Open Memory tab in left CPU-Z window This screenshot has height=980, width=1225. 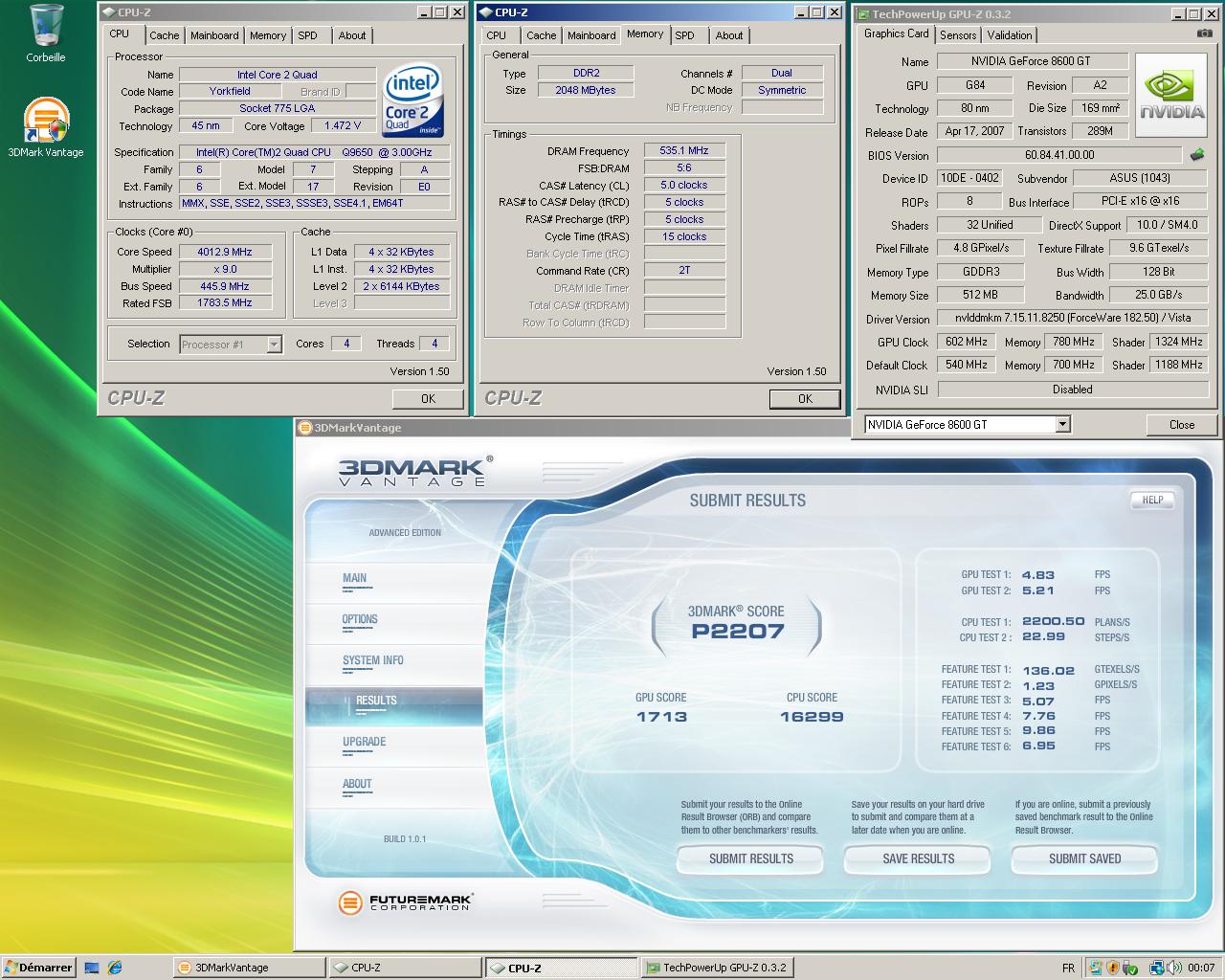click(x=268, y=35)
